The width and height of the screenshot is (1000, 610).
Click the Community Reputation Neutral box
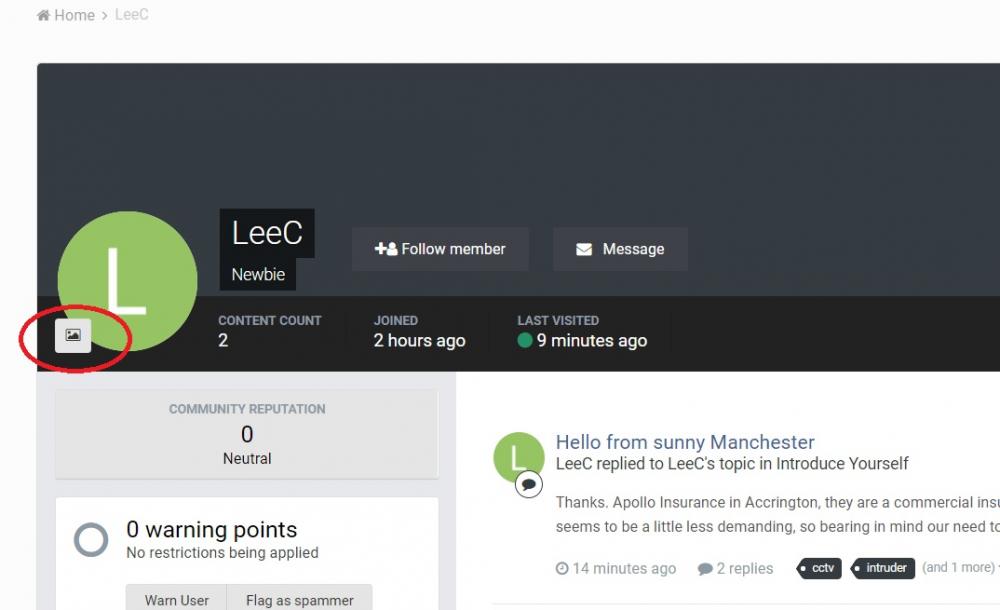point(247,434)
